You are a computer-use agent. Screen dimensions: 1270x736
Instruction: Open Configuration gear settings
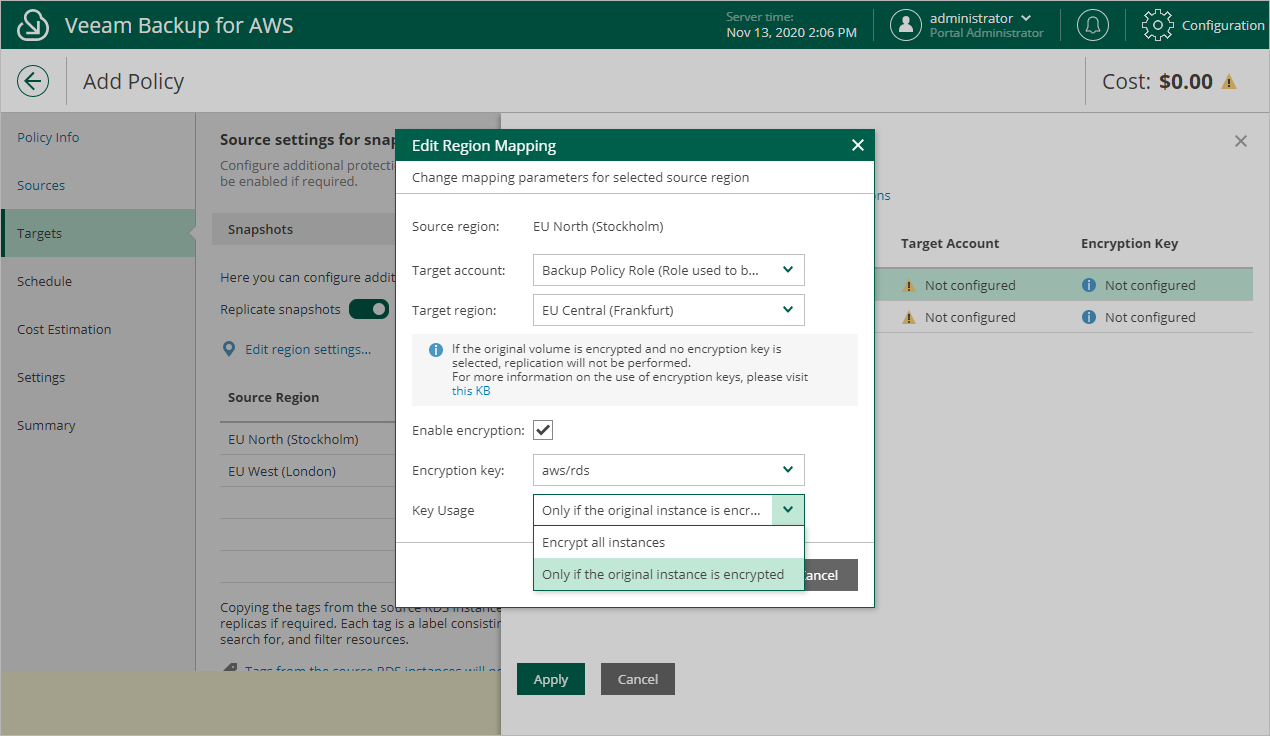point(1157,25)
